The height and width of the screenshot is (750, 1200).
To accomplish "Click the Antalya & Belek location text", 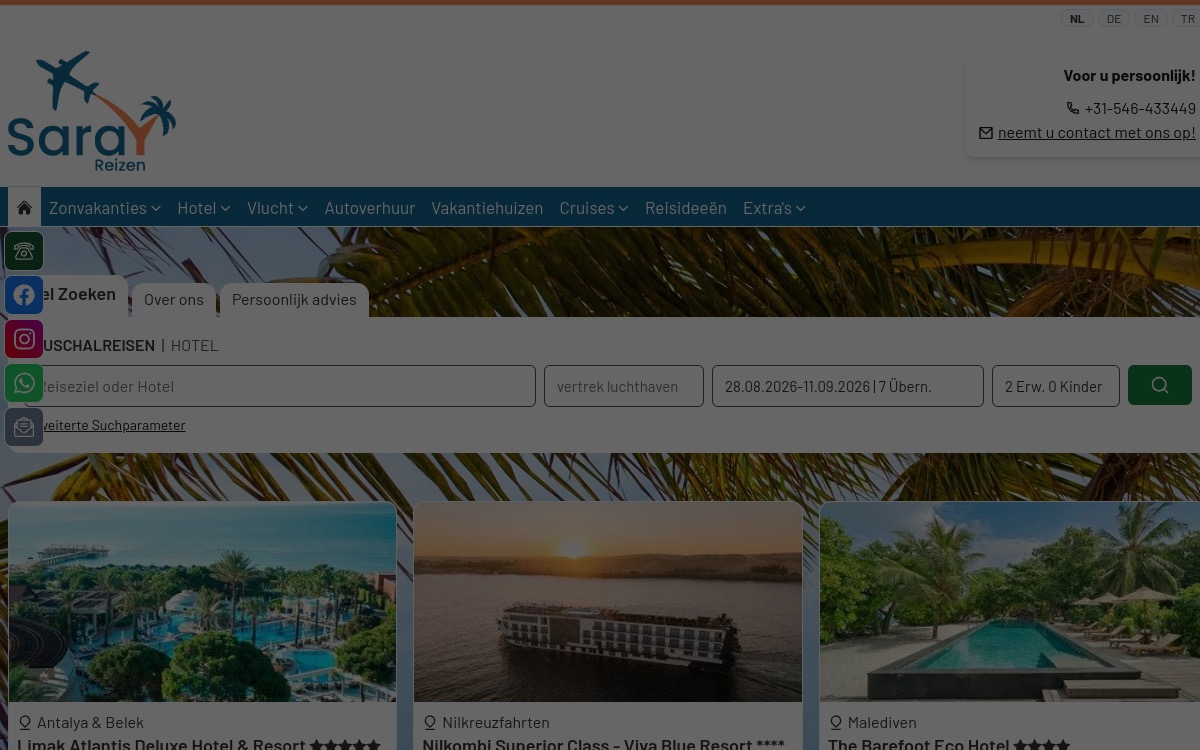I will coord(90,722).
